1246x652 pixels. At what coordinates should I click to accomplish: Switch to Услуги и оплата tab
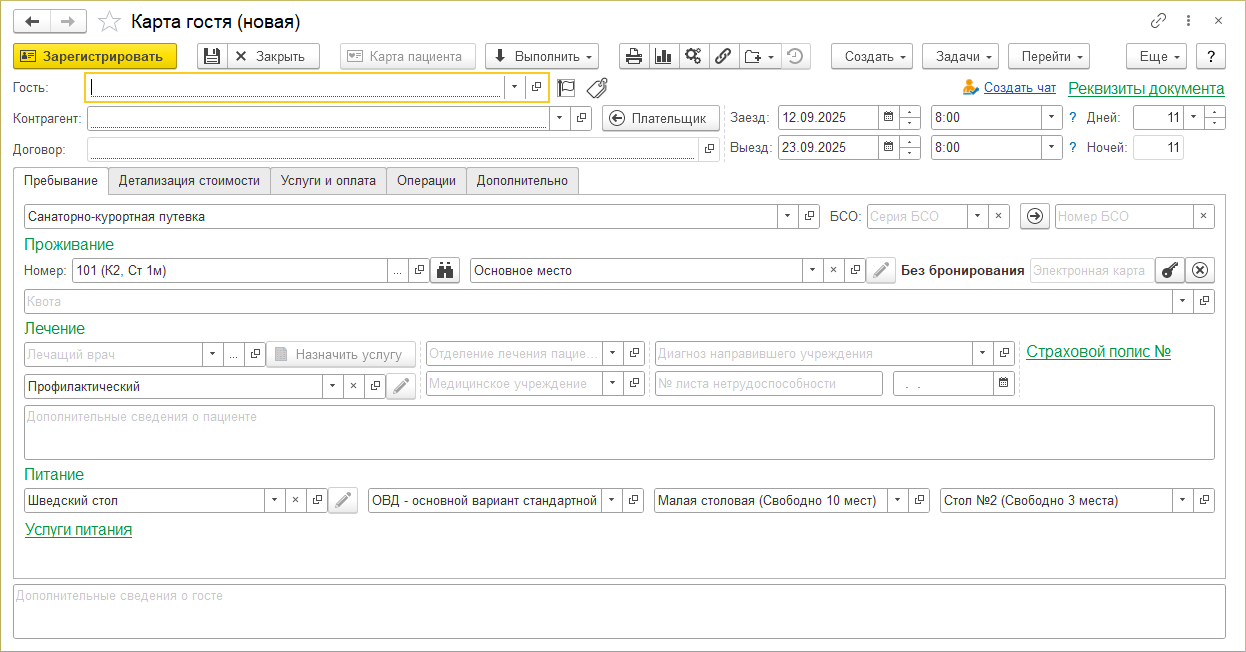pos(328,181)
